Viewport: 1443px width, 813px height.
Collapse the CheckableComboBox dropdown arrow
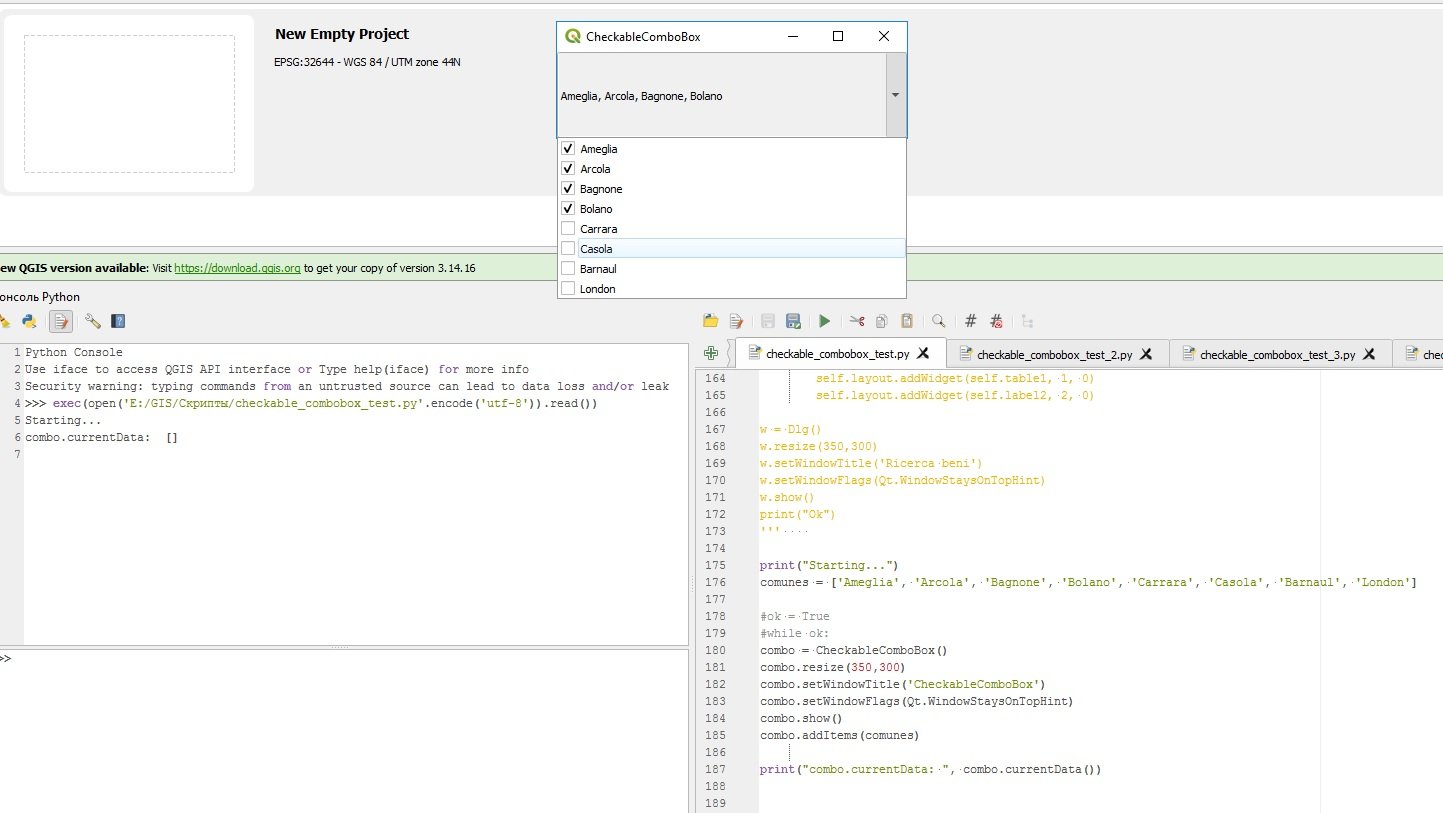(x=895, y=95)
